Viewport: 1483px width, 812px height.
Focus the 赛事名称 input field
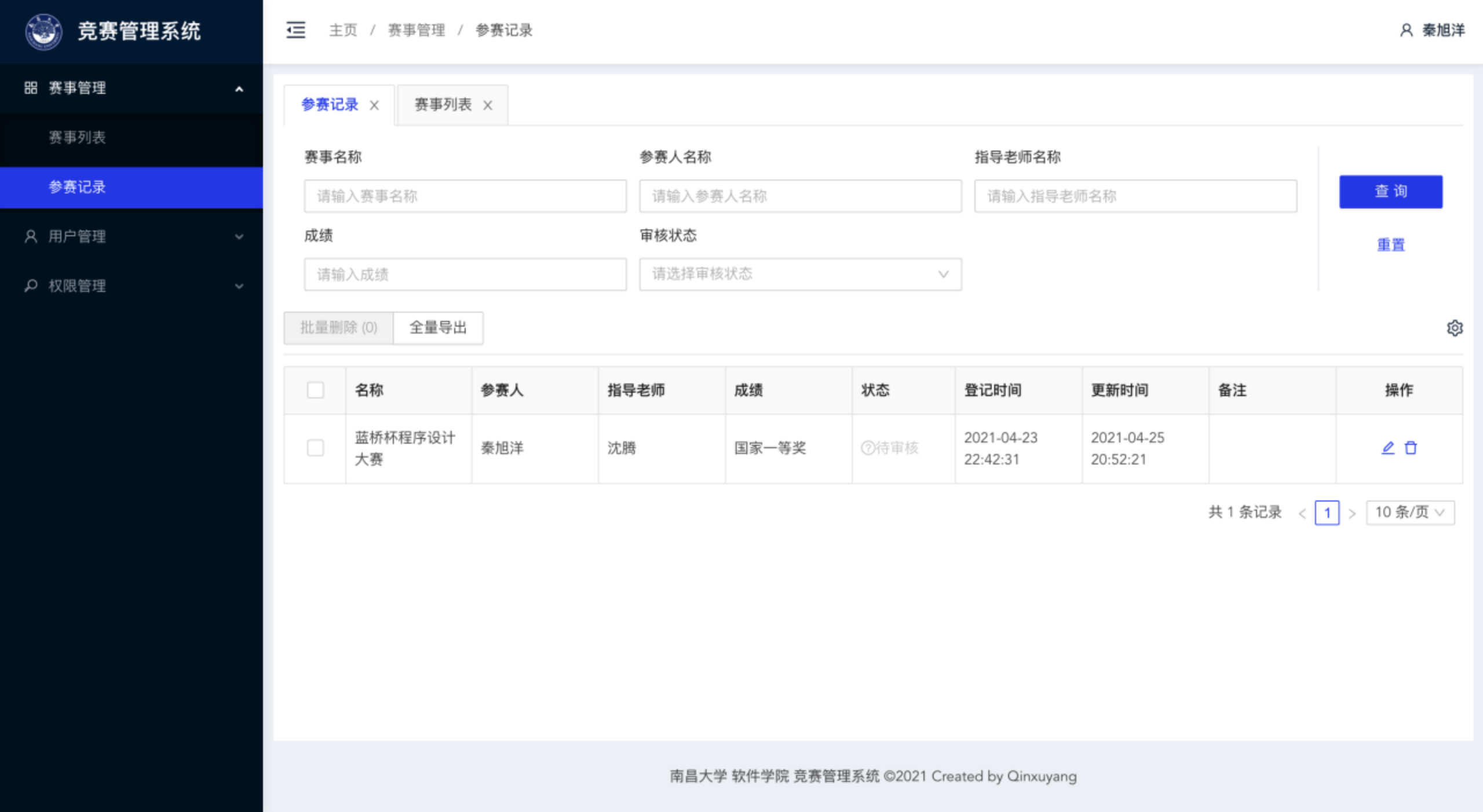click(465, 196)
